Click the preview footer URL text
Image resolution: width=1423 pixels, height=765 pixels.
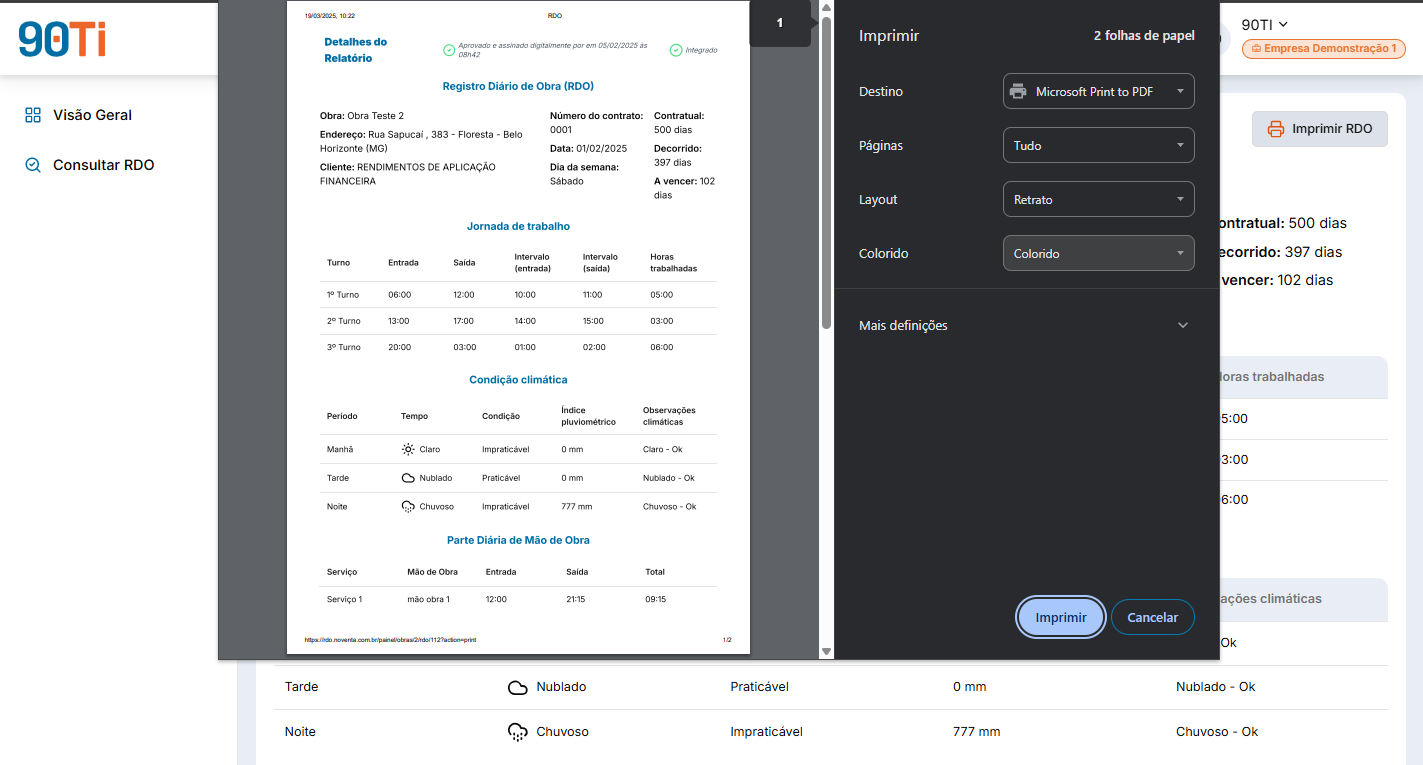click(x=390, y=640)
